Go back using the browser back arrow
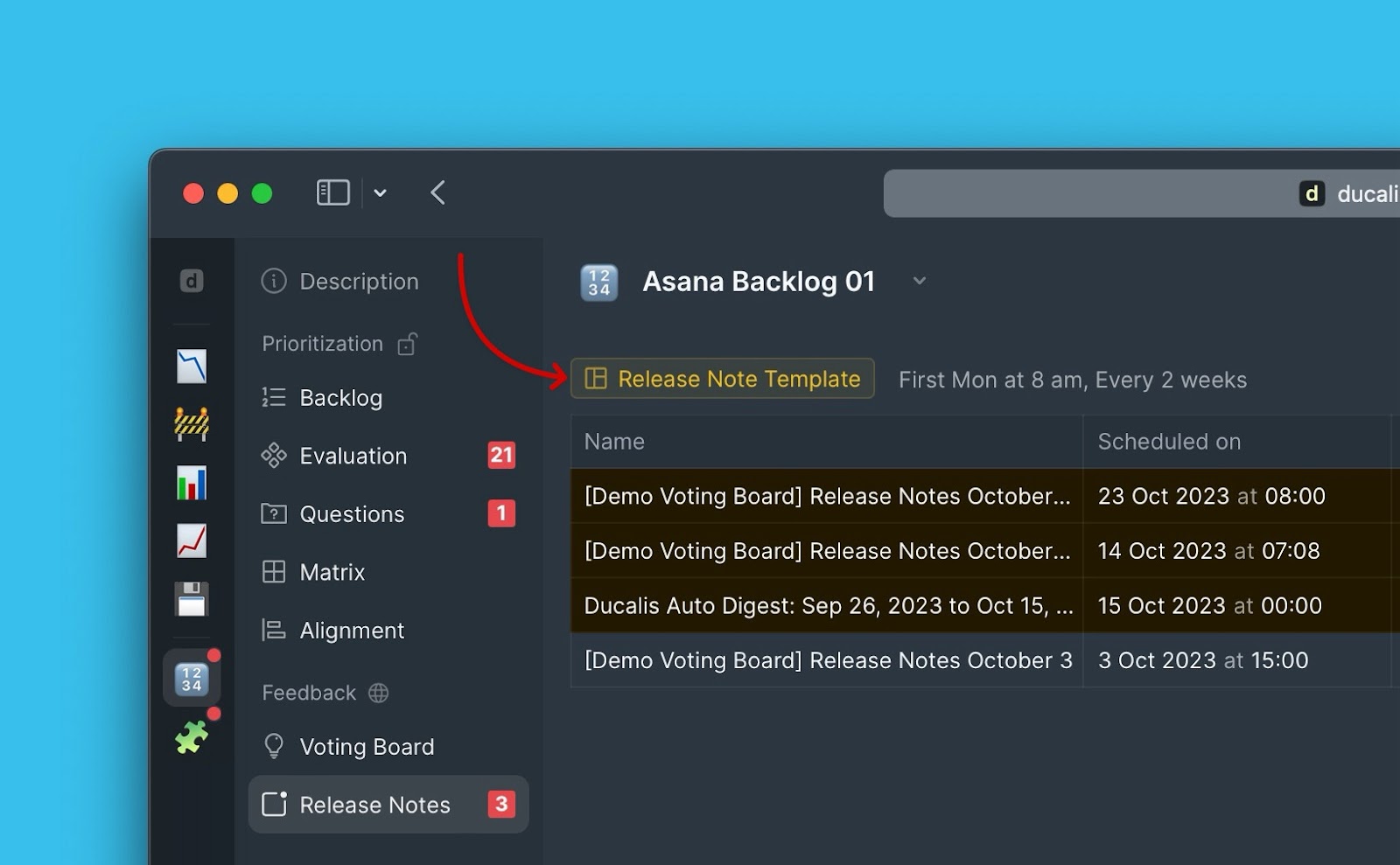The height and width of the screenshot is (865, 1400). [438, 192]
